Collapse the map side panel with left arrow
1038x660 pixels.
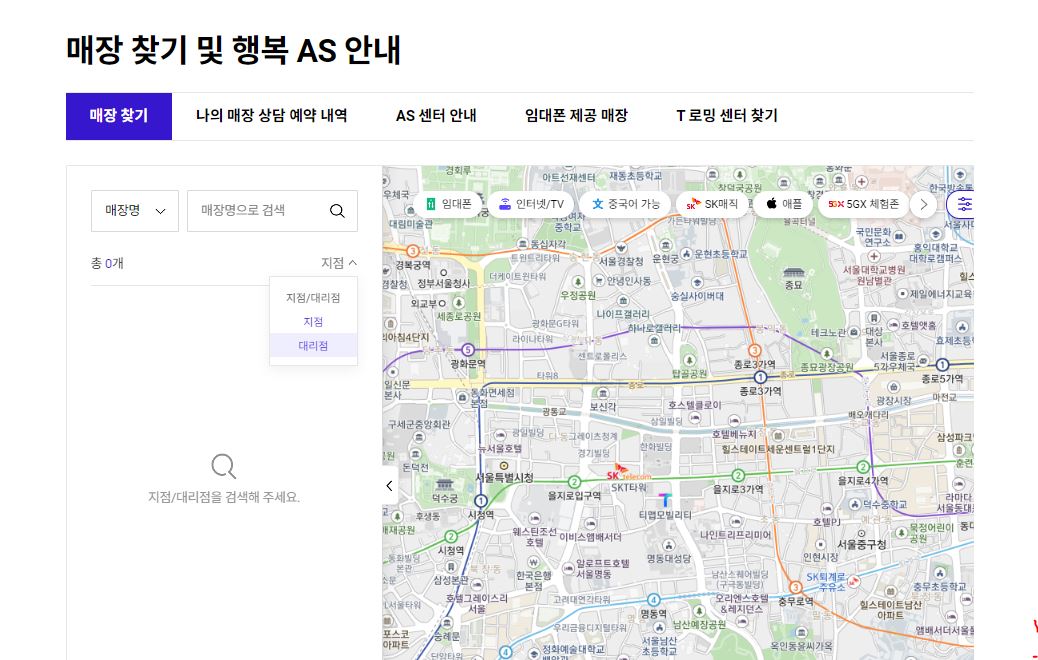pyautogui.click(x=389, y=485)
